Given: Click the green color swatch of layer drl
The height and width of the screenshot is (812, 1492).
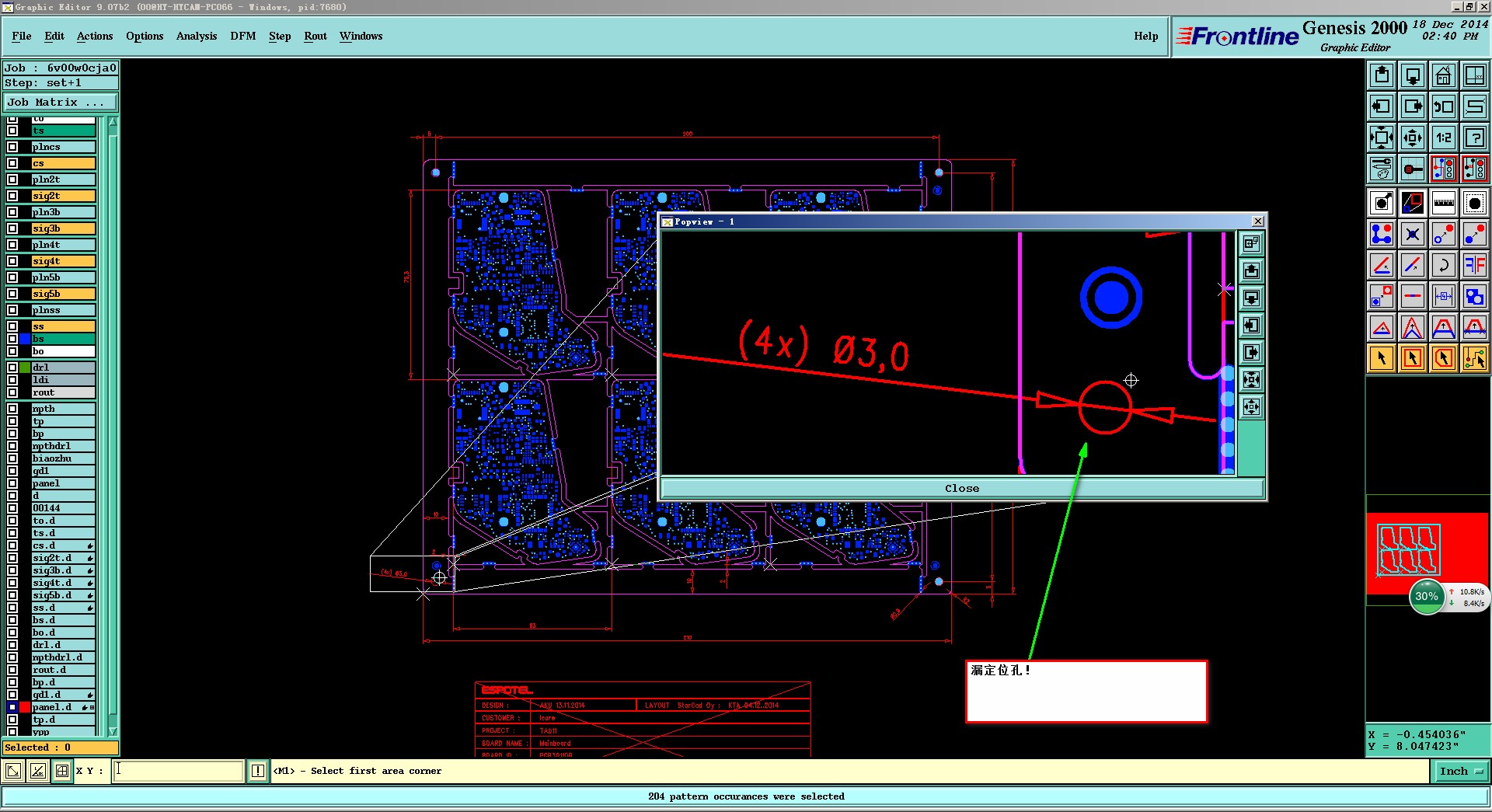Looking at the screenshot, I should (25, 368).
